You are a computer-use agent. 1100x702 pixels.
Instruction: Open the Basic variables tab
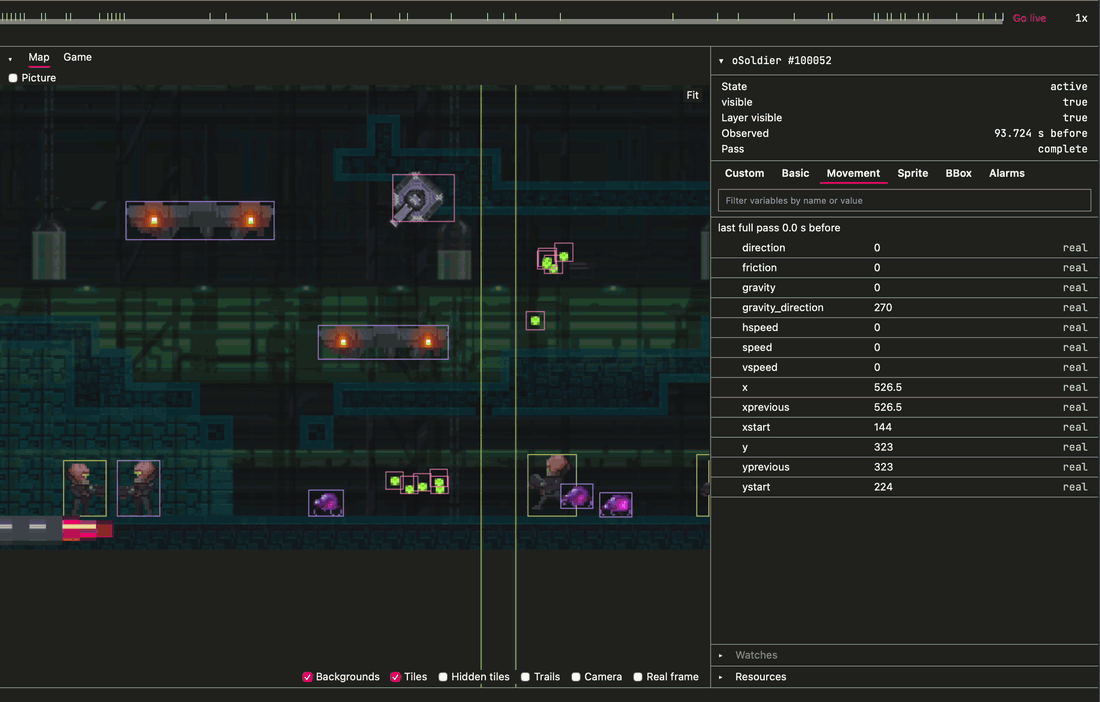point(796,173)
